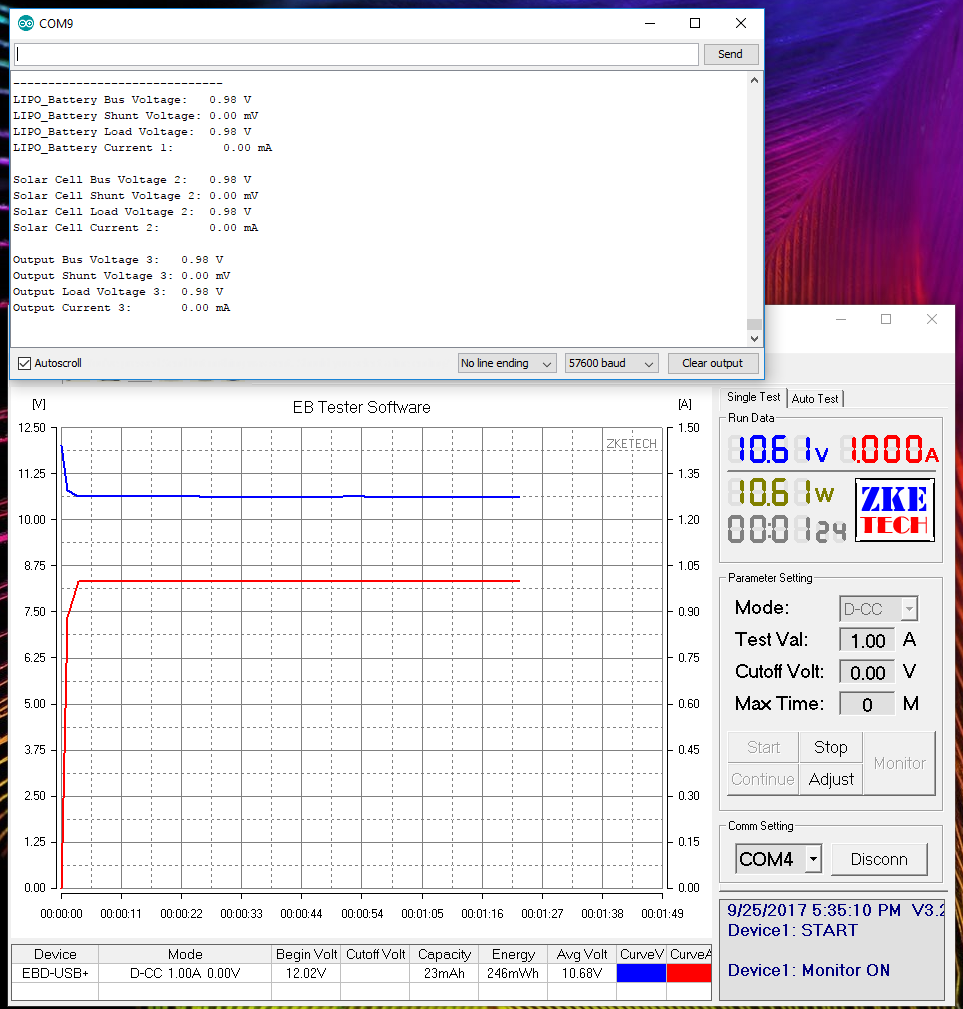Screen dimensions: 963x1009
Task: Click the serial monitor scroll up arrow
Action: tap(755, 80)
